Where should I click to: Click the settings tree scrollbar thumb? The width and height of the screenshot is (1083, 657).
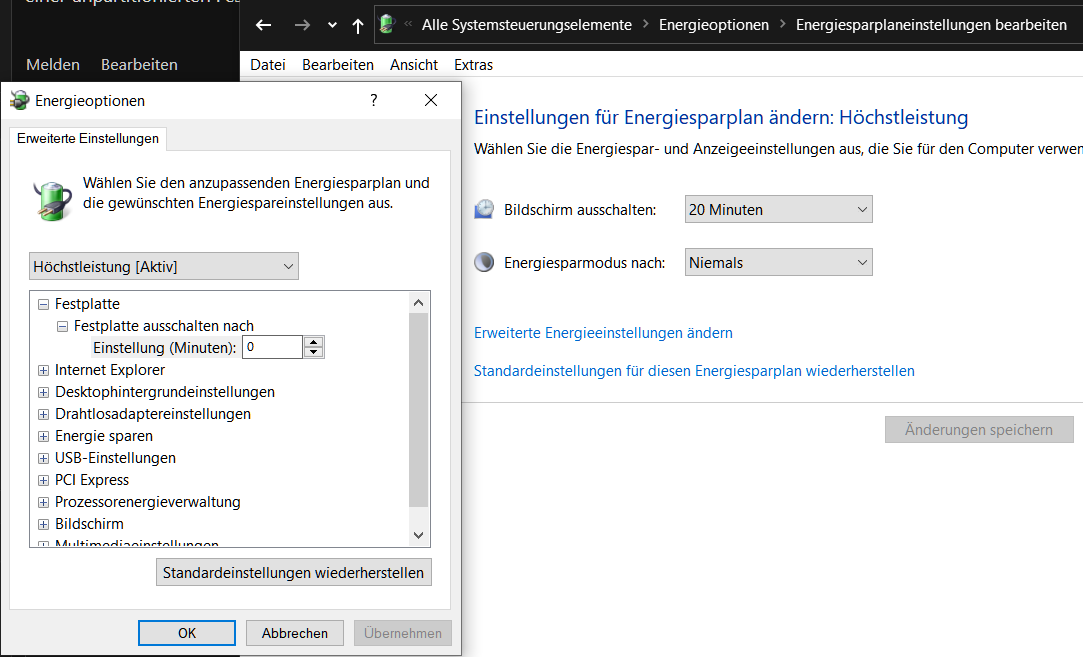pyautogui.click(x=419, y=410)
